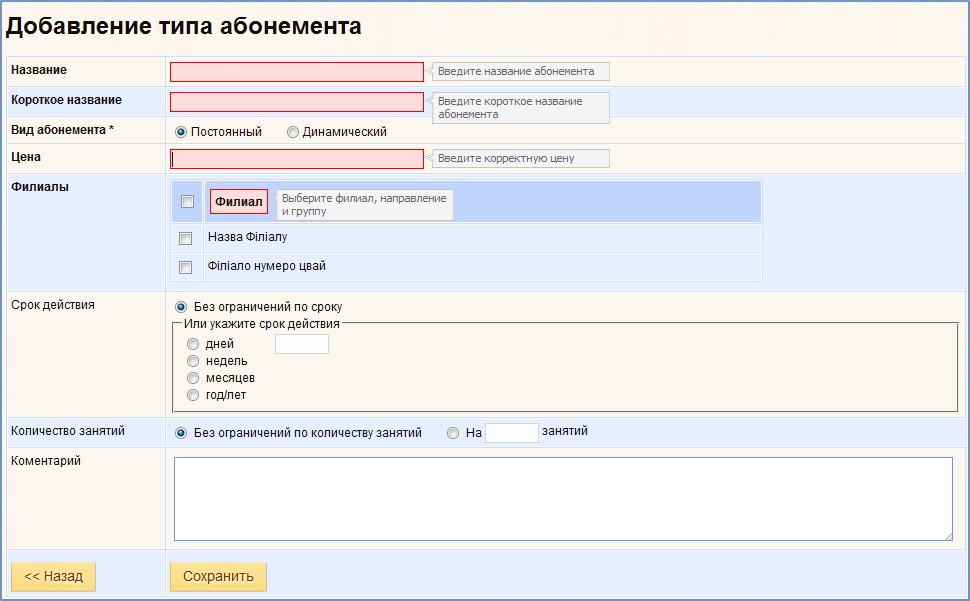Choose the недель radio button

(x=193, y=361)
